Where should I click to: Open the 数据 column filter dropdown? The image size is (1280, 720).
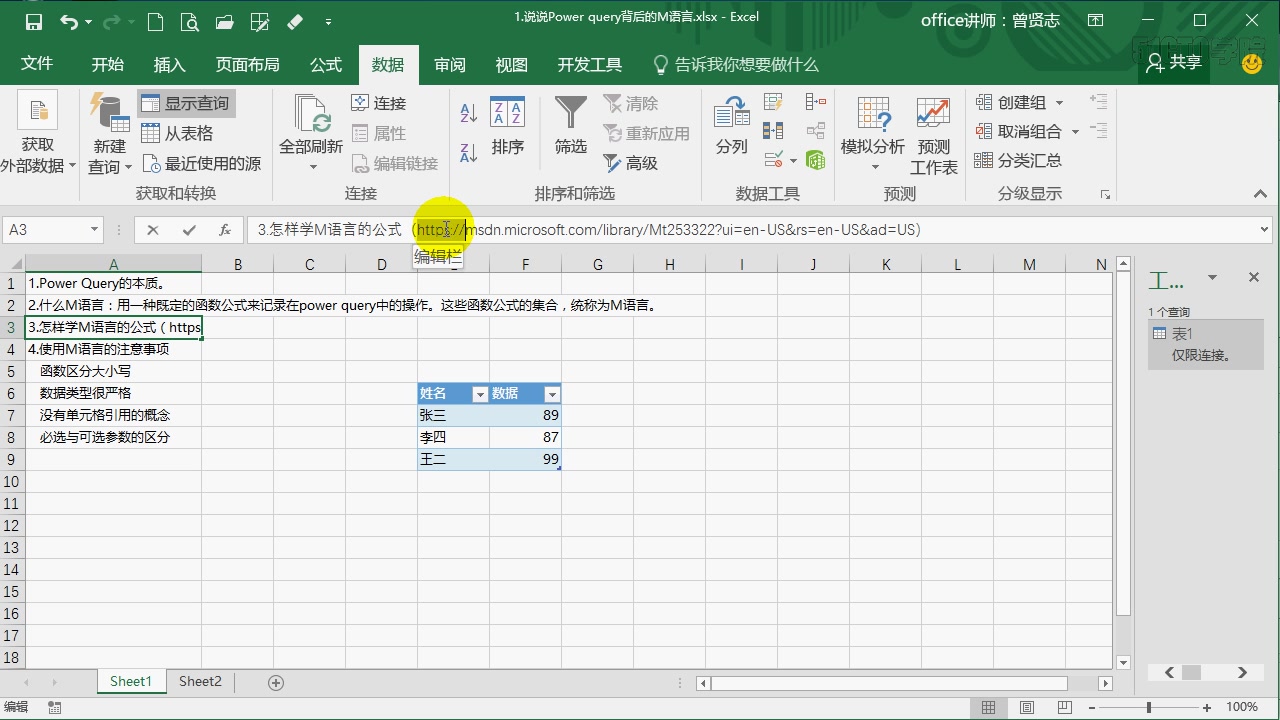pos(553,393)
